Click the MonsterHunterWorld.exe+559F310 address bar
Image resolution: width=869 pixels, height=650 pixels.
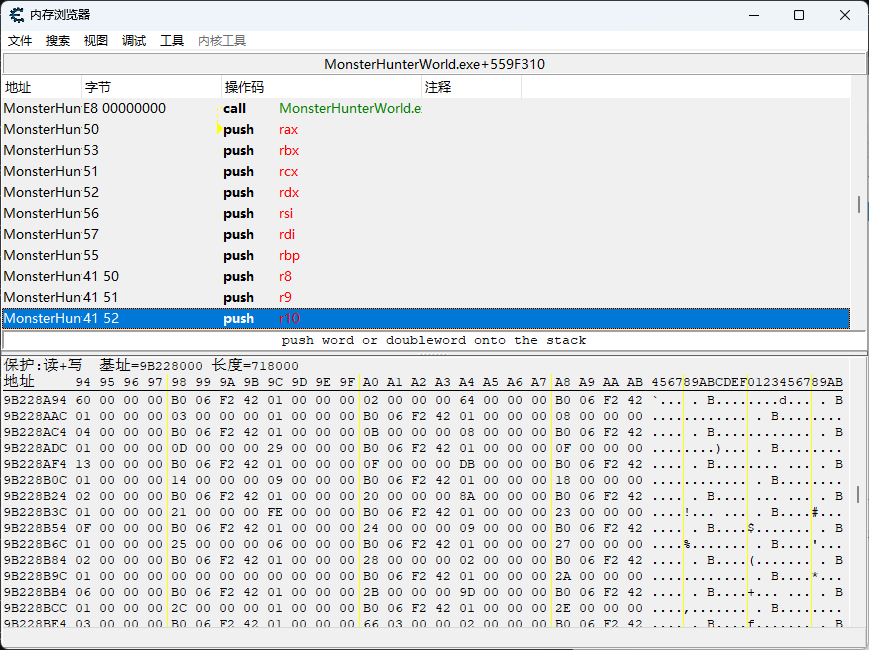click(434, 64)
